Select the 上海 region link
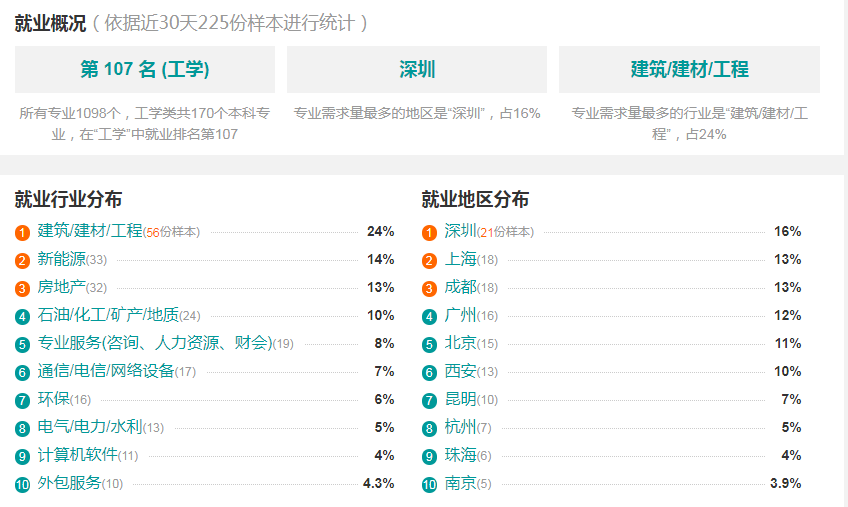This screenshot has height=507, width=848. click(460, 259)
